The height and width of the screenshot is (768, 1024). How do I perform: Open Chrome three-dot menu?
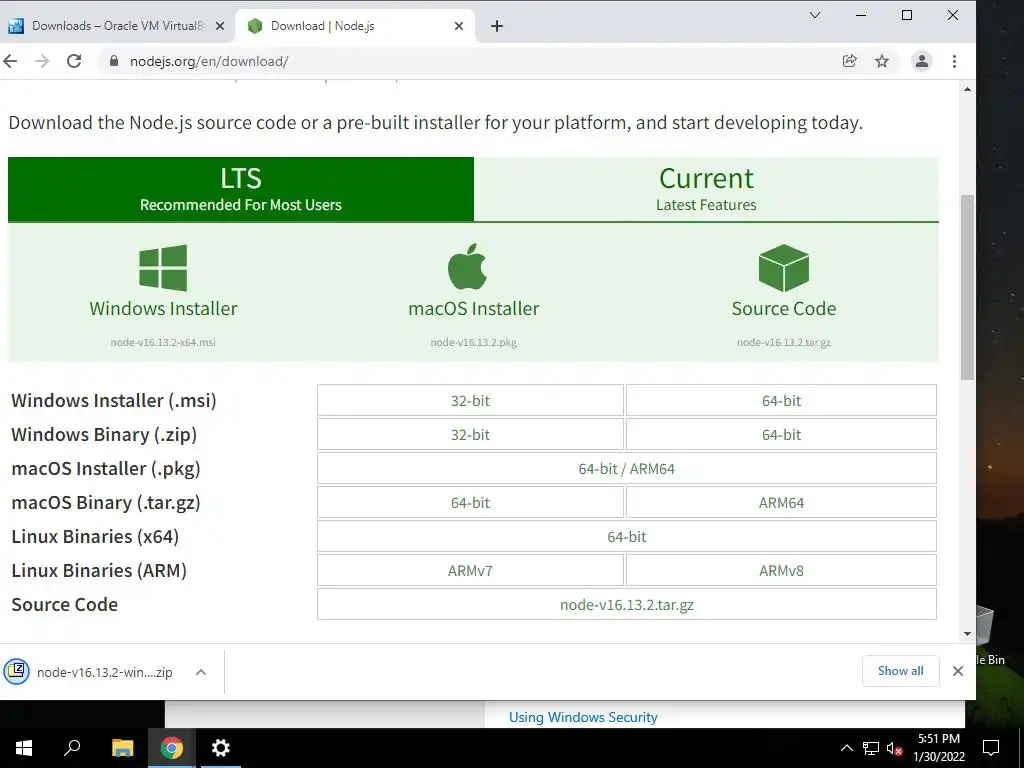tap(954, 61)
